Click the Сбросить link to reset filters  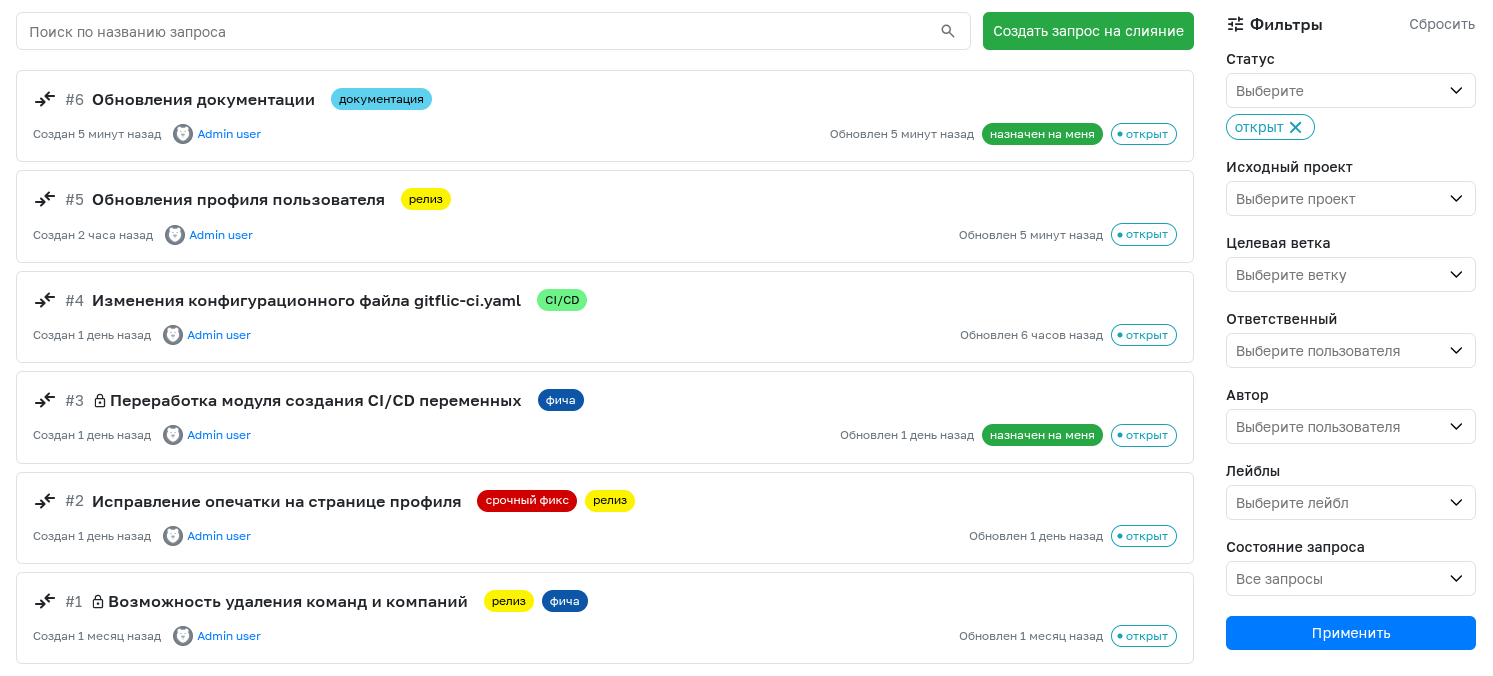click(x=1441, y=24)
